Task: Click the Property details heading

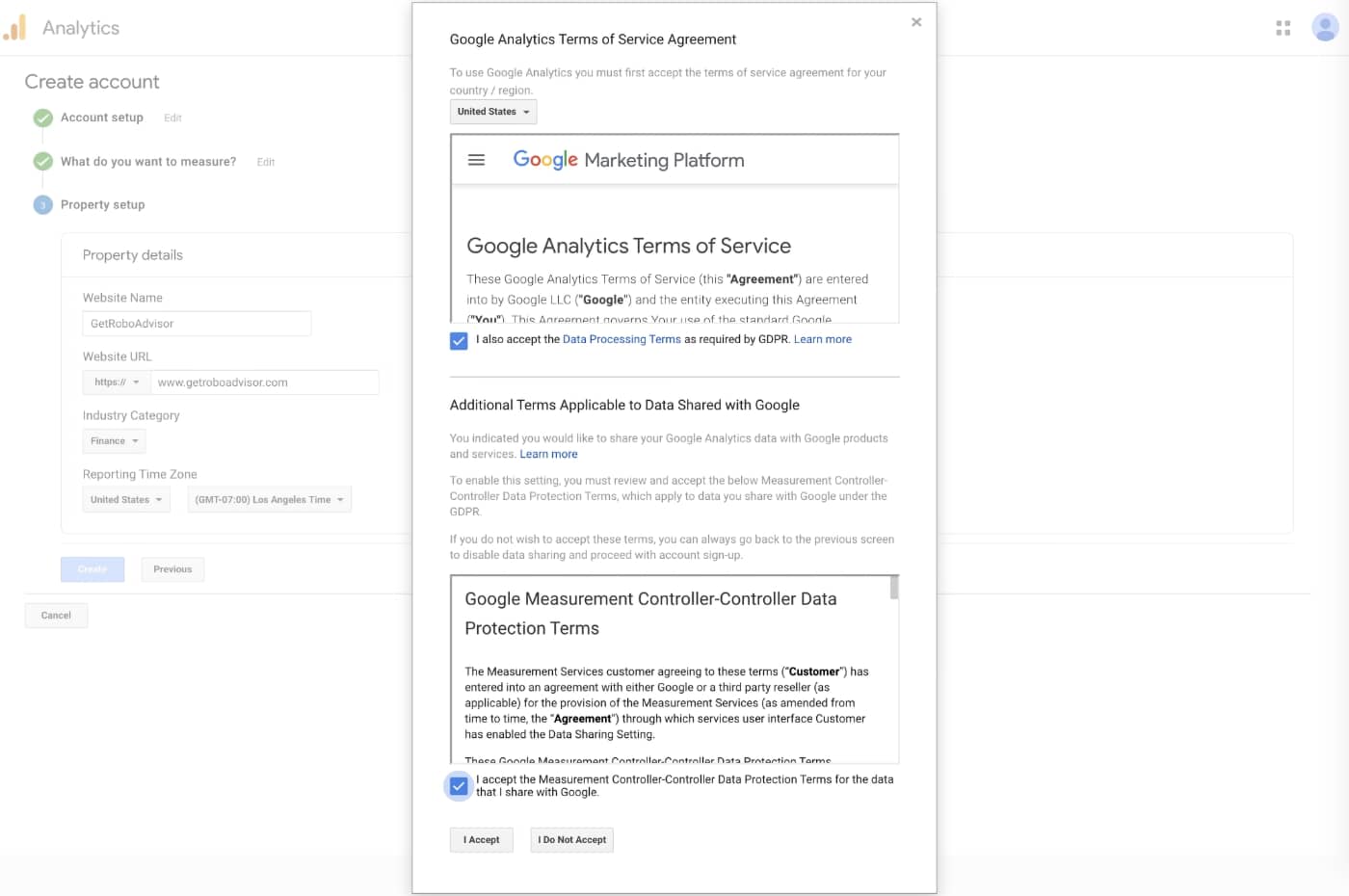Action: [133, 255]
